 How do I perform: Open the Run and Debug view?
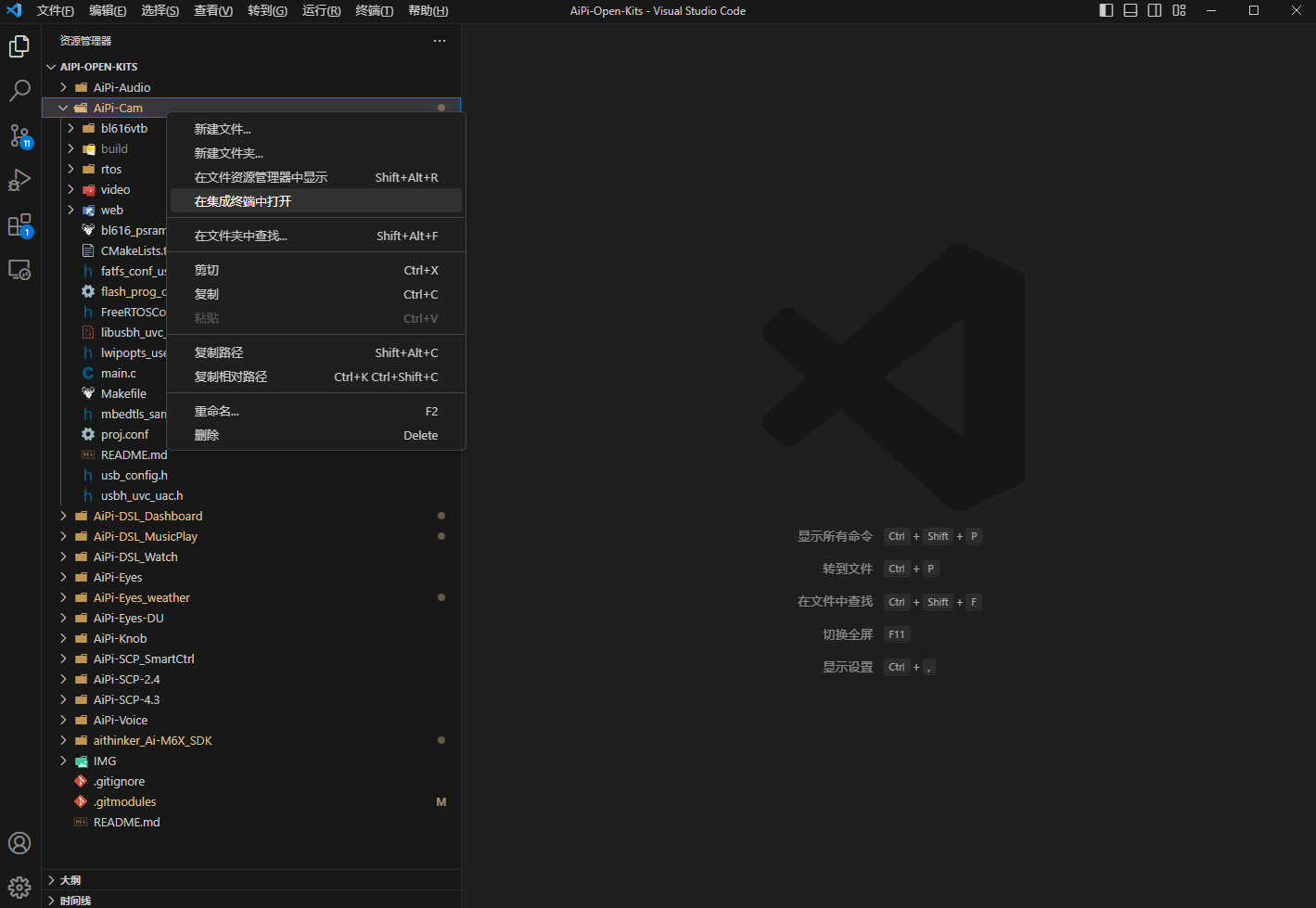click(19, 180)
